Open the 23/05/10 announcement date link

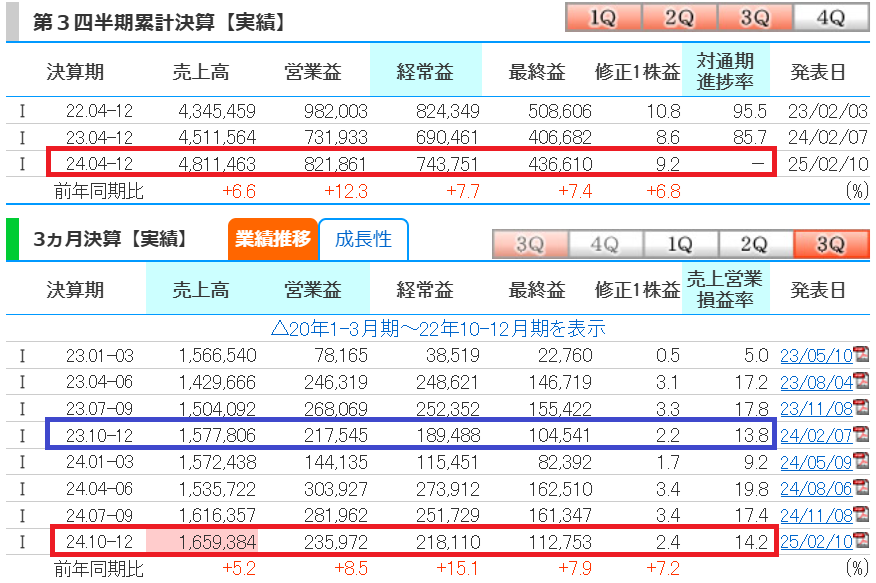(816, 356)
